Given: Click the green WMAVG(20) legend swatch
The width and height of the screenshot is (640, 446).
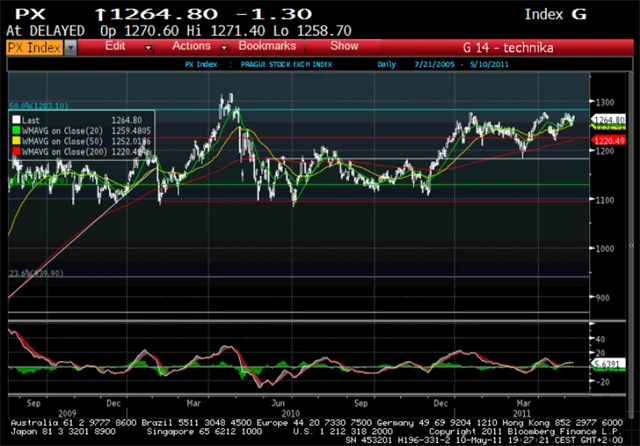Looking at the screenshot, I should tap(16, 131).
